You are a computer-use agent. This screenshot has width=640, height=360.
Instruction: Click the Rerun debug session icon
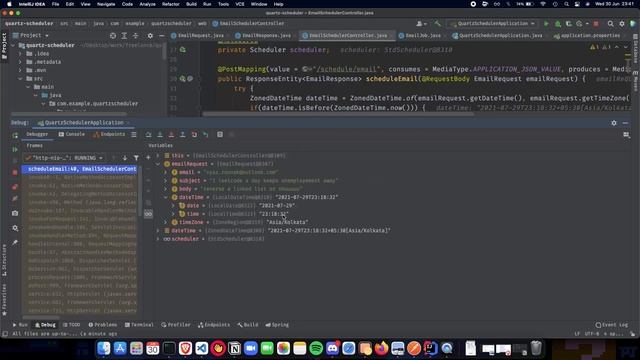[x=15, y=135]
